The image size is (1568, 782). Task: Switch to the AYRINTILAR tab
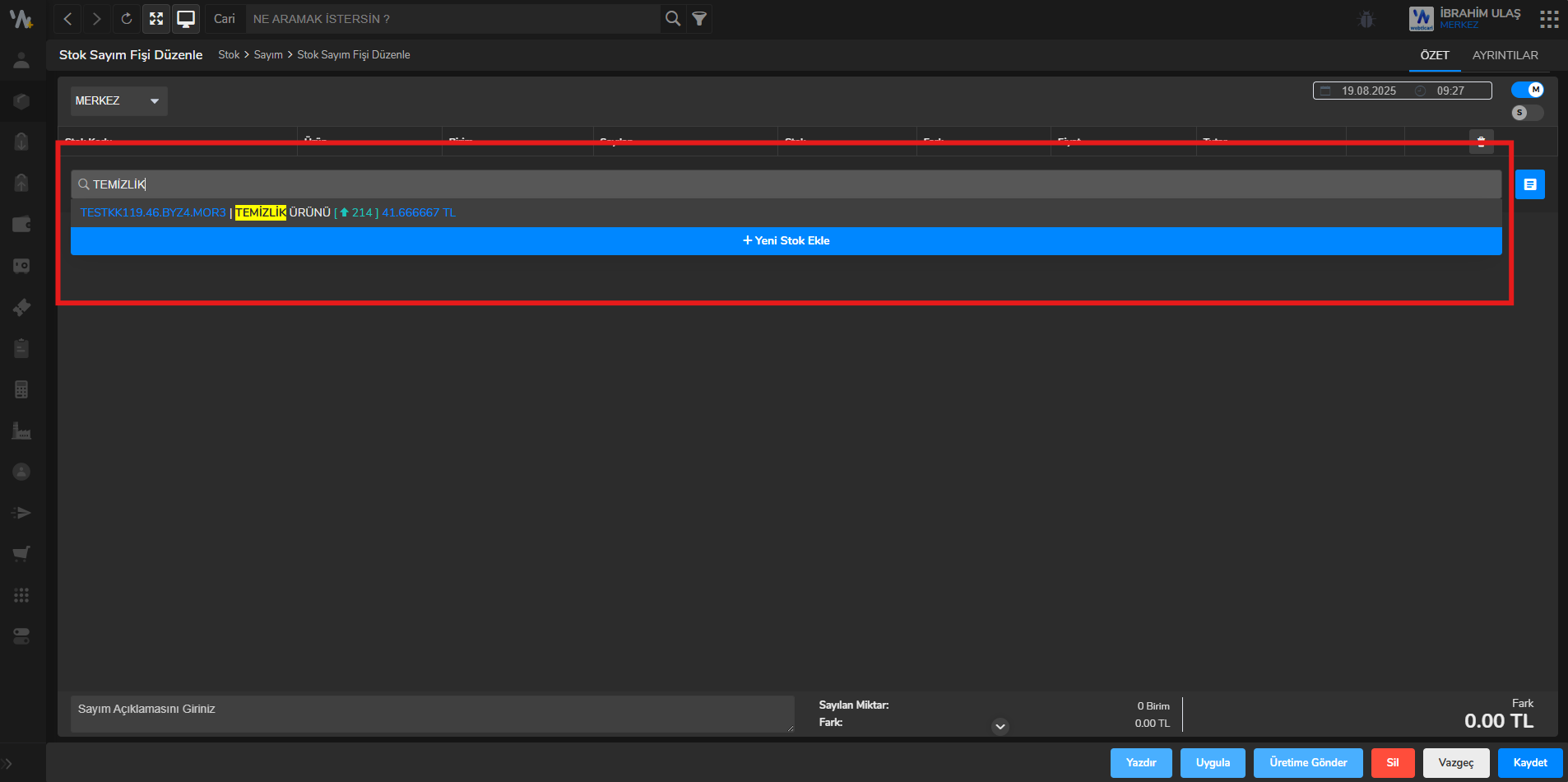pyautogui.click(x=1505, y=55)
